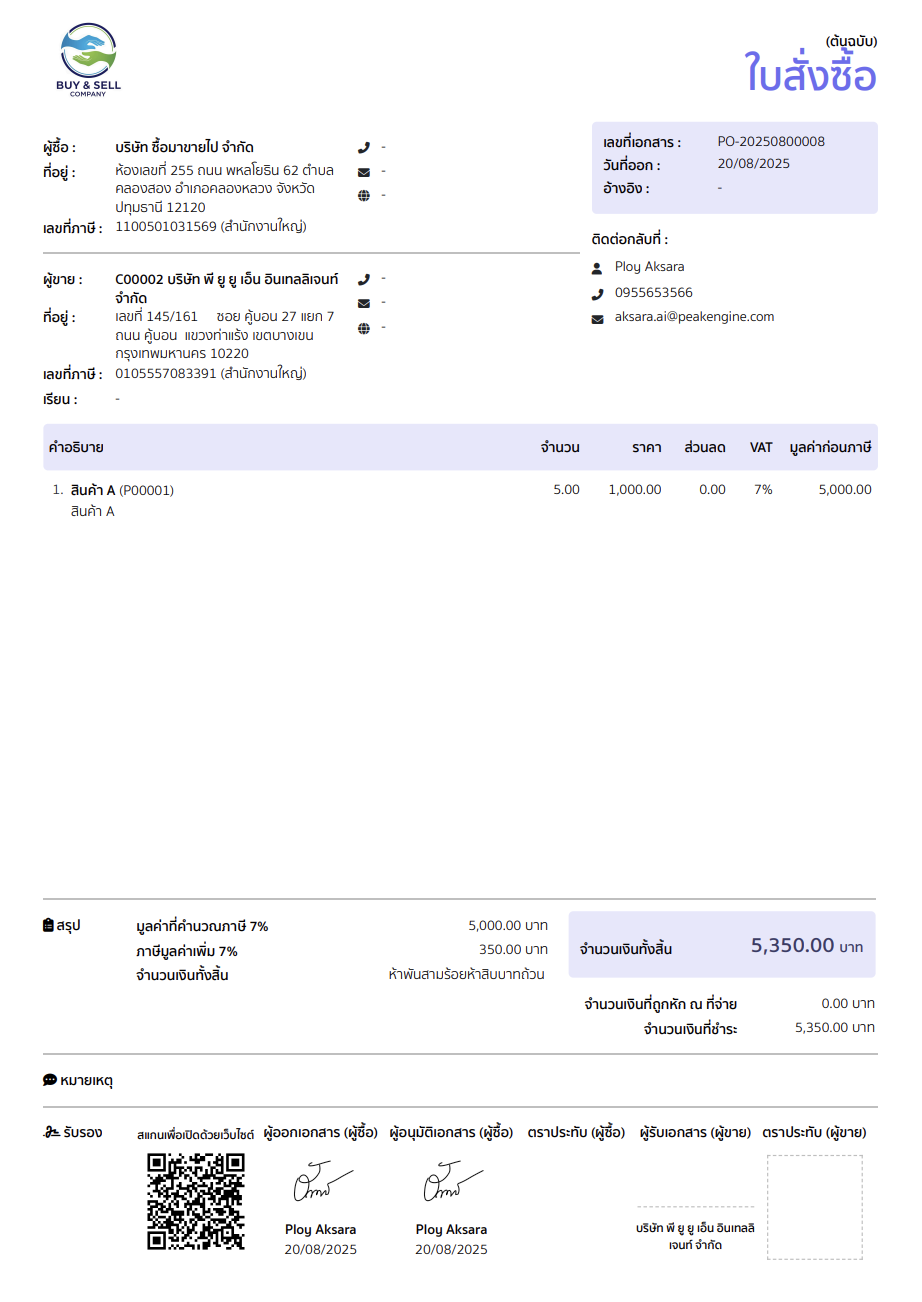Image resolution: width=922 pixels, height=1302 pixels.
Task: Click withholding tax amount 0.00 บาท
Action: coord(848,1003)
